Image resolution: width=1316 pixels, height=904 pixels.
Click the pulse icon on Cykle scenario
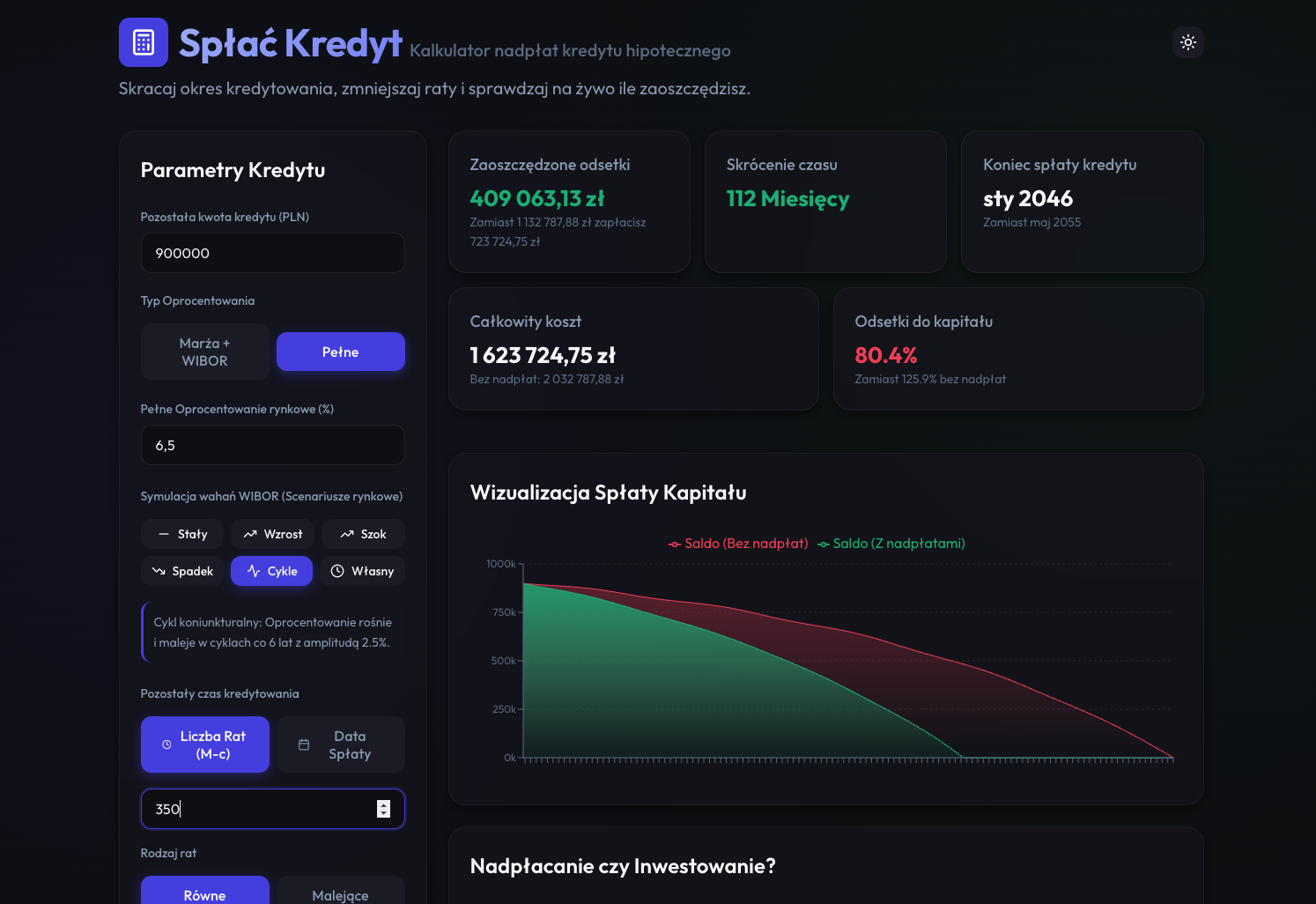click(254, 572)
